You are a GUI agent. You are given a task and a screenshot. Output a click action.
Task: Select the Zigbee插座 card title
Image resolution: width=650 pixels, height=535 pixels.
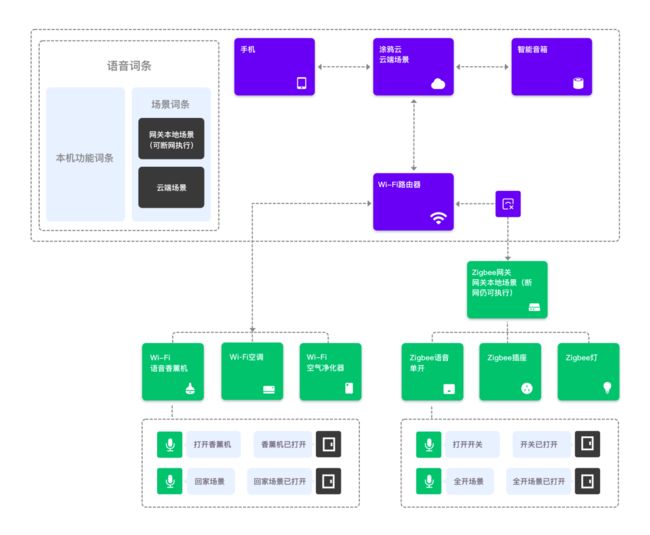coord(507,357)
